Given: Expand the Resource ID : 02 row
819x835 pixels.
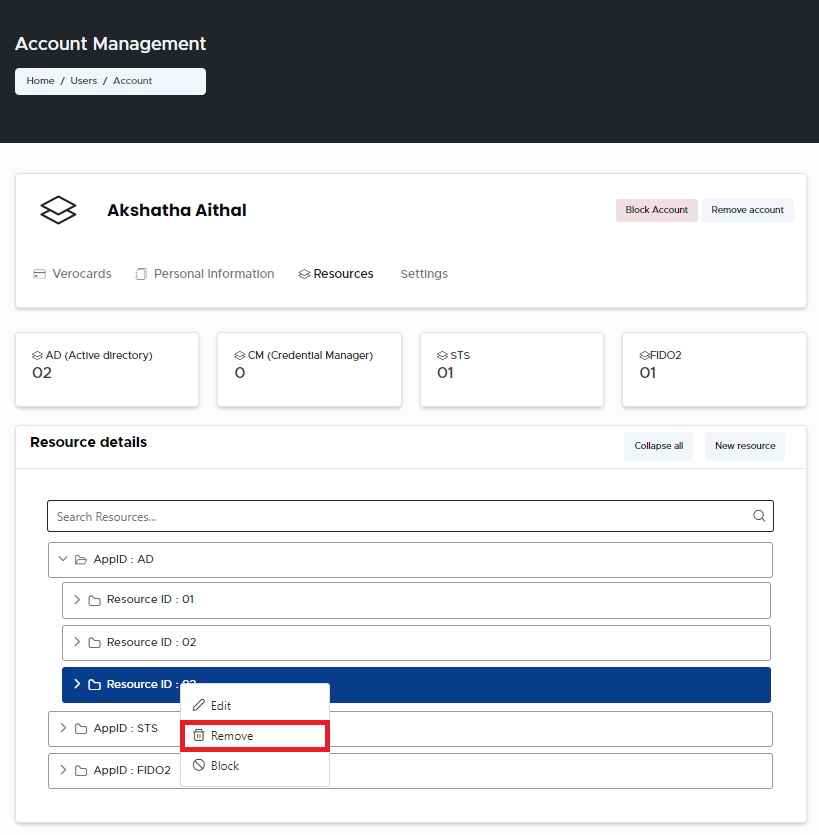Looking at the screenshot, I should [77, 642].
